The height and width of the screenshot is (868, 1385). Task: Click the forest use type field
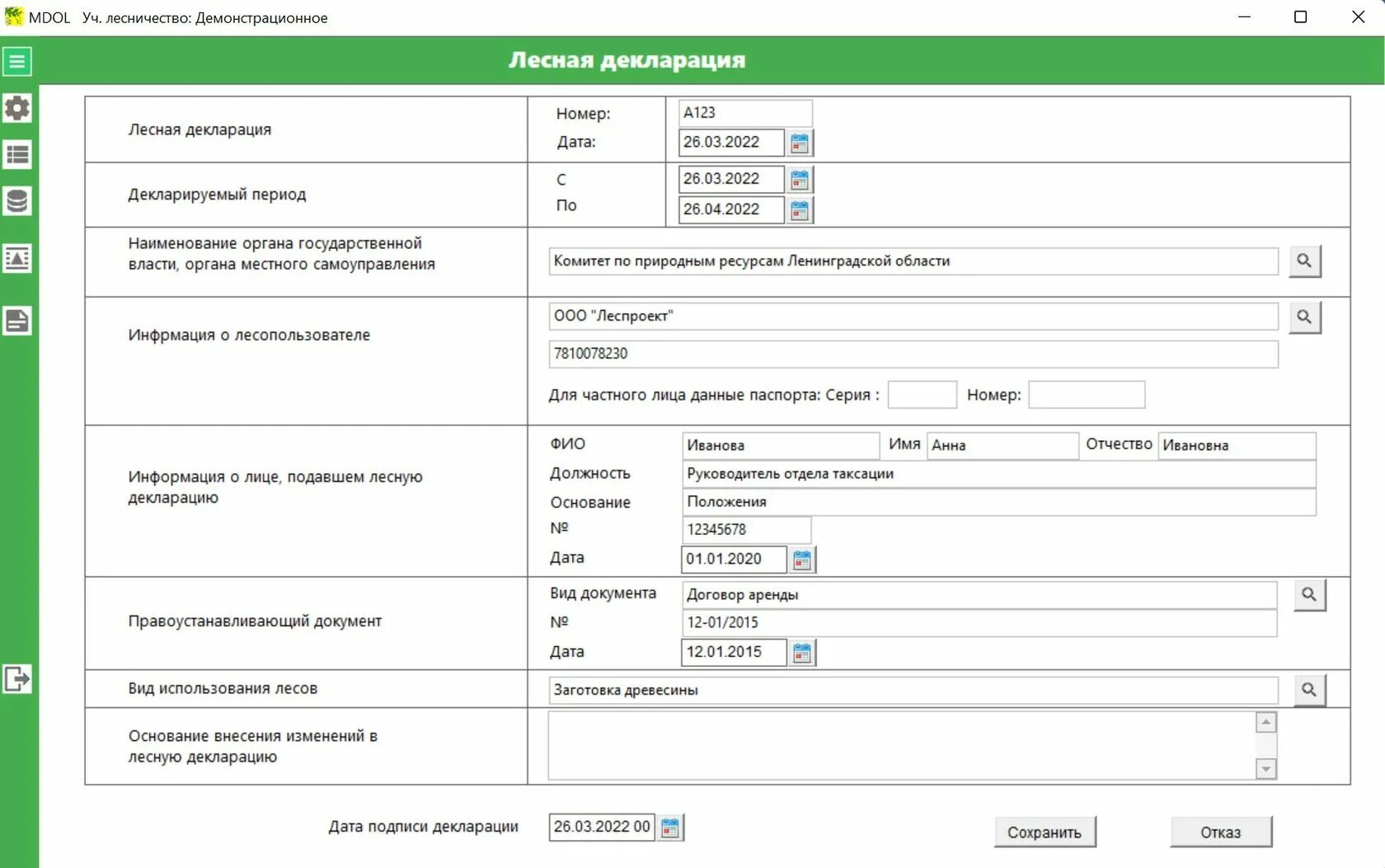(913, 691)
